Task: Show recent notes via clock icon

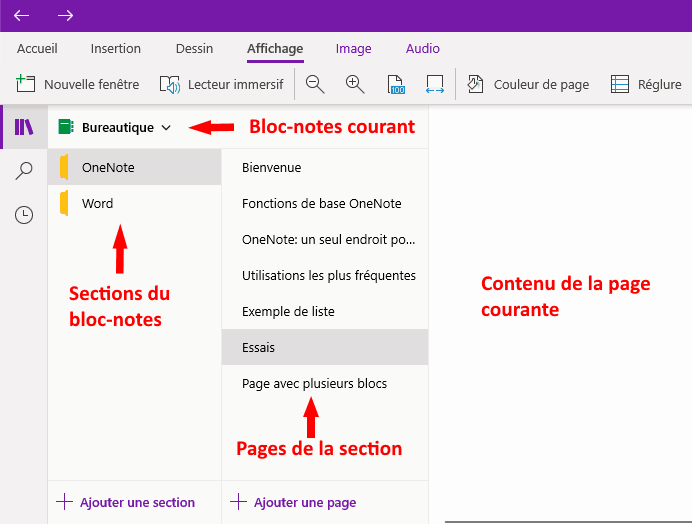Action: point(24,215)
